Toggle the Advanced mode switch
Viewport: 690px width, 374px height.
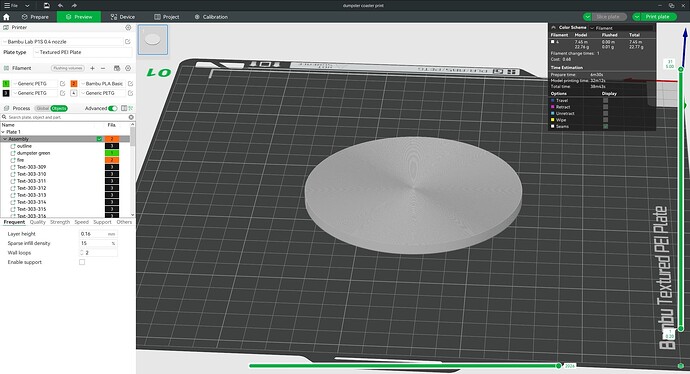113,108
